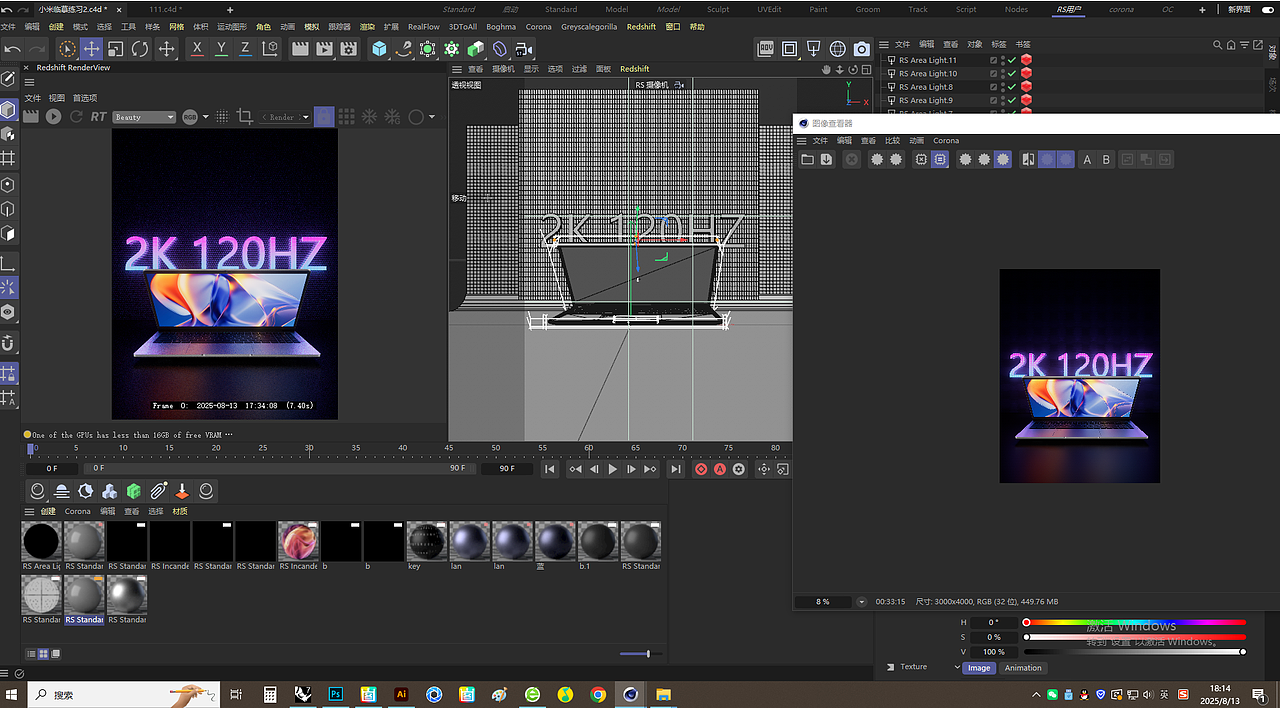Select the Rotate tool in top toolbar
The height and width of the screenshot is (708, 1280).
point(140,48)
